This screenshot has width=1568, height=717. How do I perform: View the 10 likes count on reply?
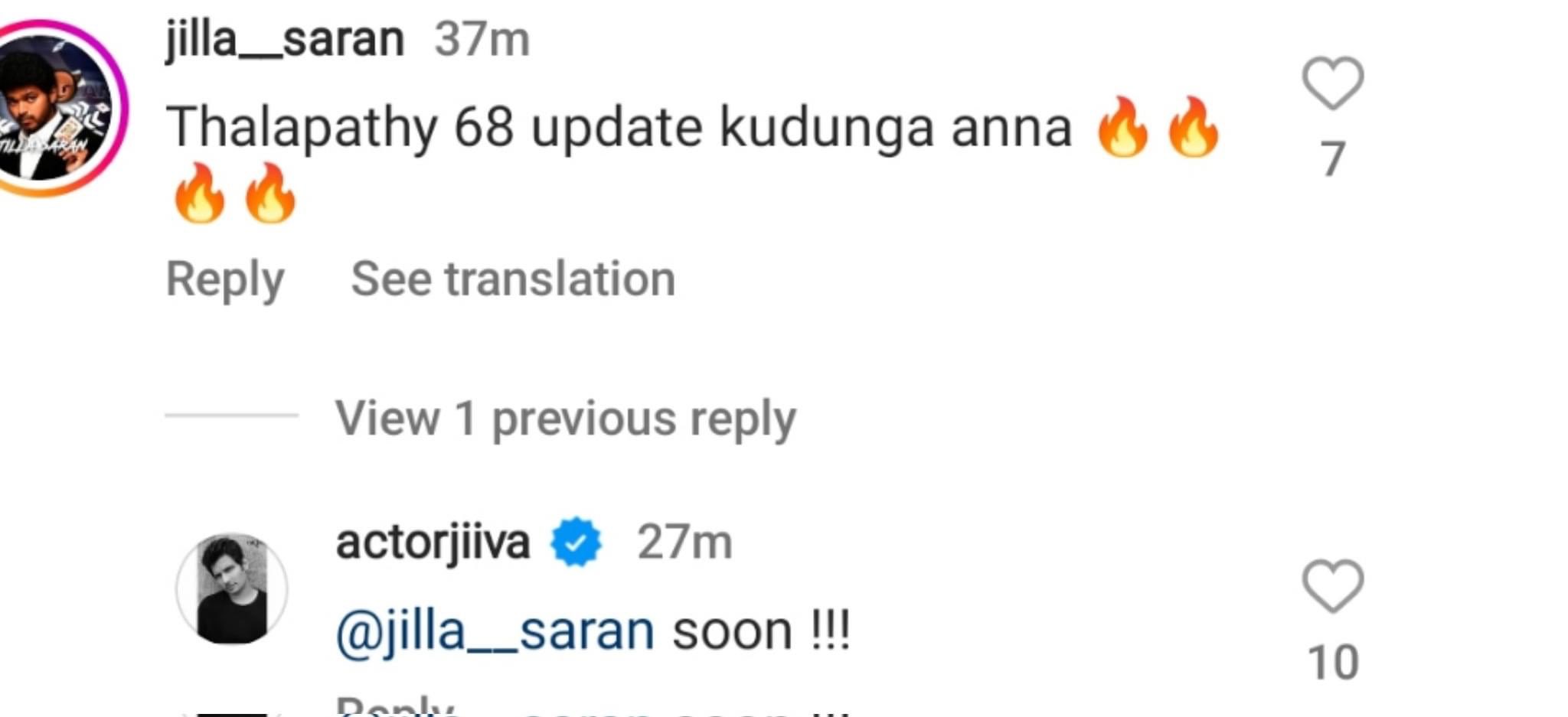(1333, 662)
